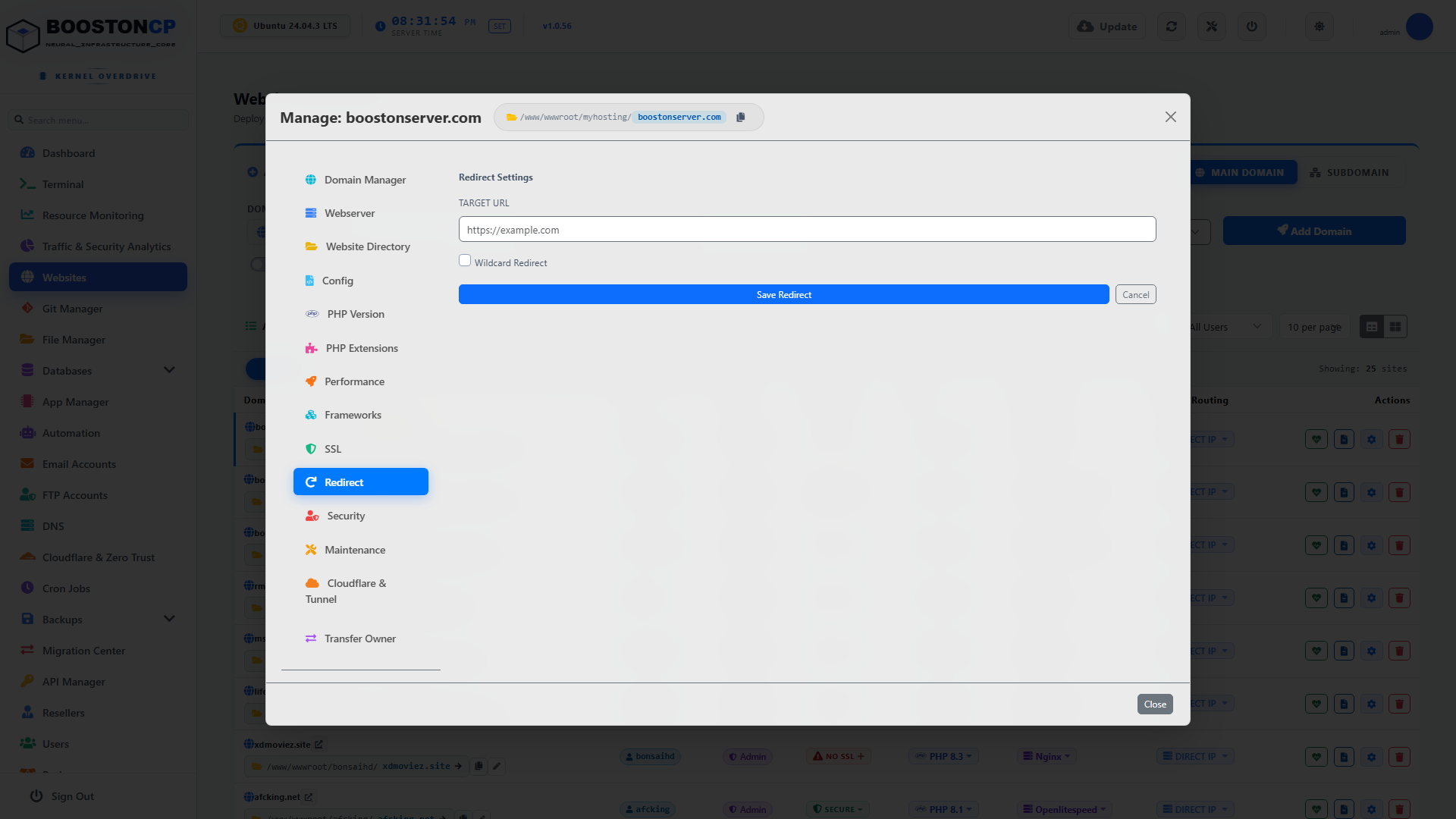1456x819 pixels.
Task: Go to Website Directory section
Action: point(361,246)
